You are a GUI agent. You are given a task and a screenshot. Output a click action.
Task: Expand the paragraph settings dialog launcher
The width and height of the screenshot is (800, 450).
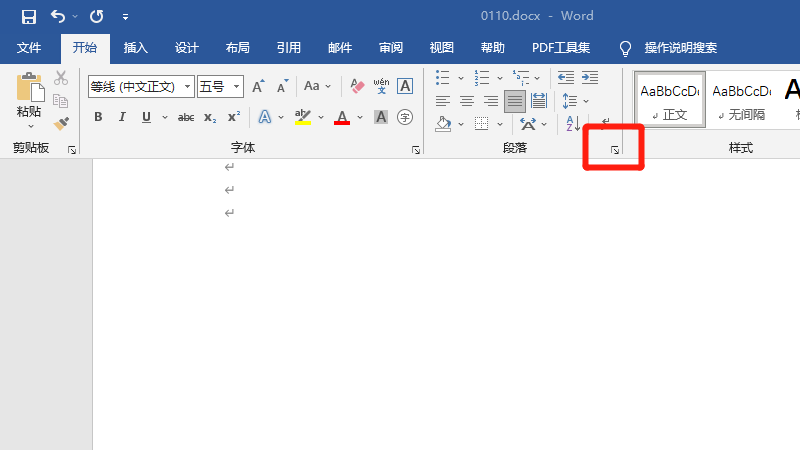pos(615,150)
